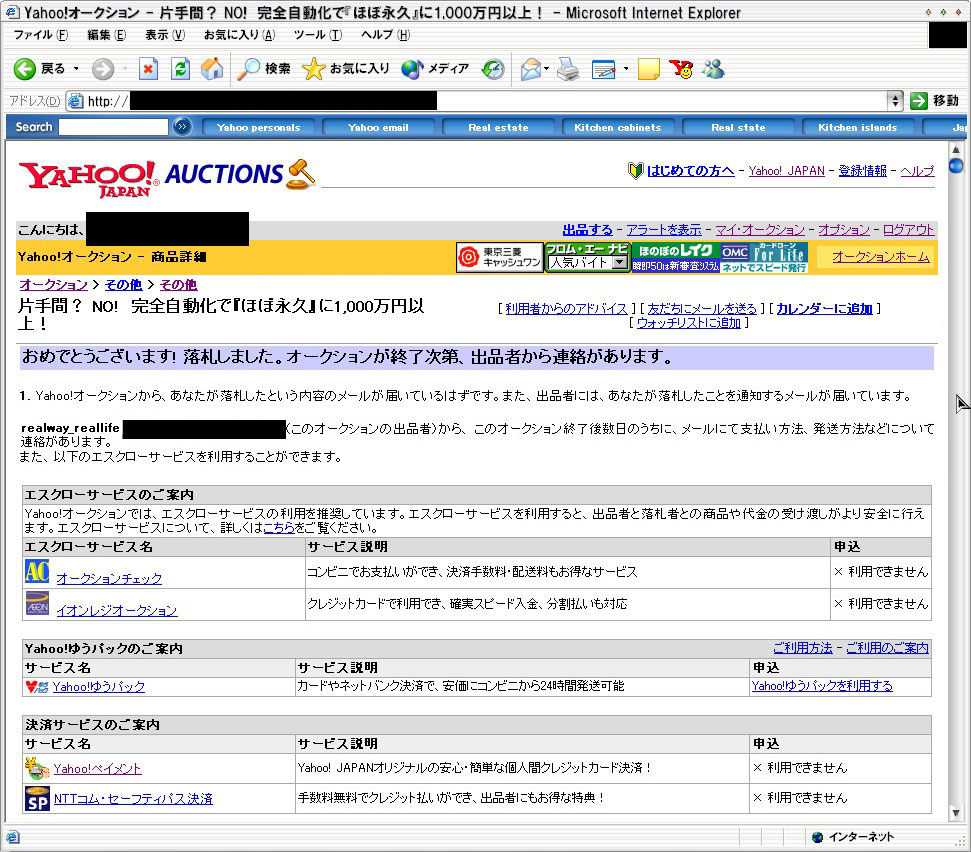Viewport: 971px width, 852px height.
Task: Open the ヘルプ(H) menu
Action: pos(385,35)
